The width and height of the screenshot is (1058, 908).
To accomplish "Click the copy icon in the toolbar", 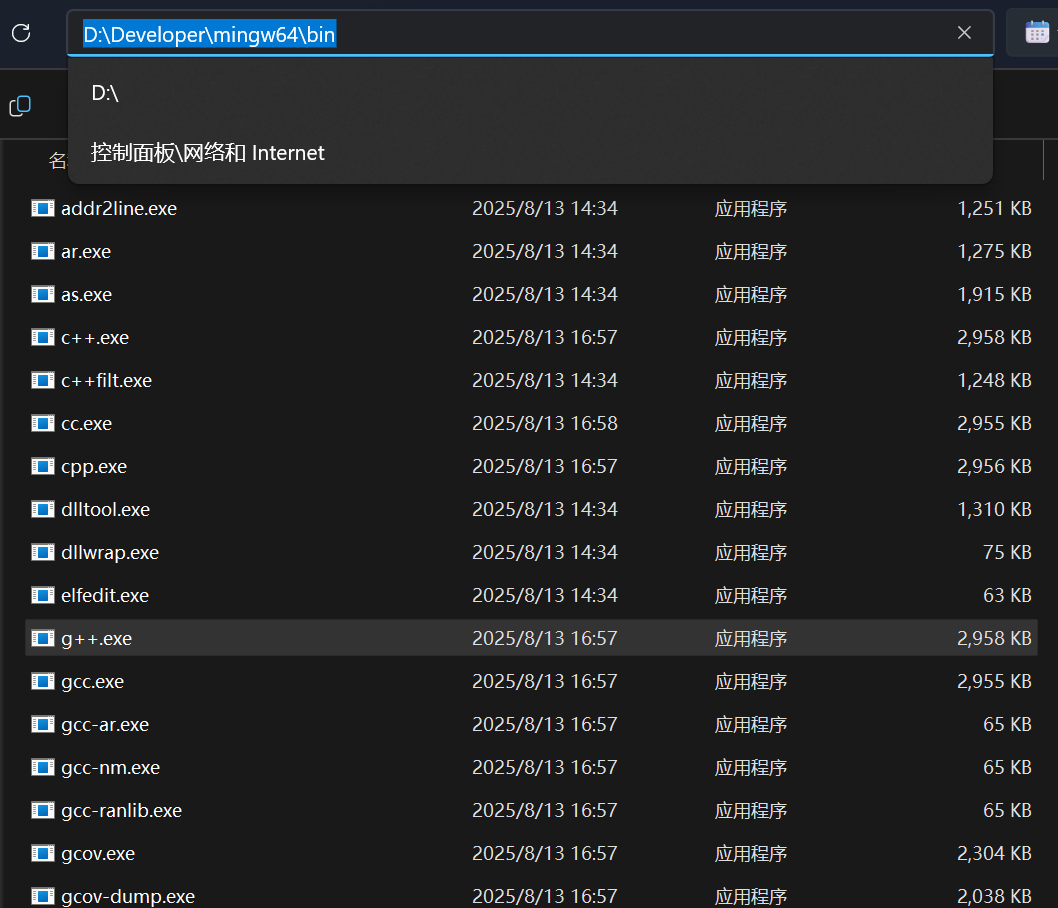I will [x=20, y=106].
